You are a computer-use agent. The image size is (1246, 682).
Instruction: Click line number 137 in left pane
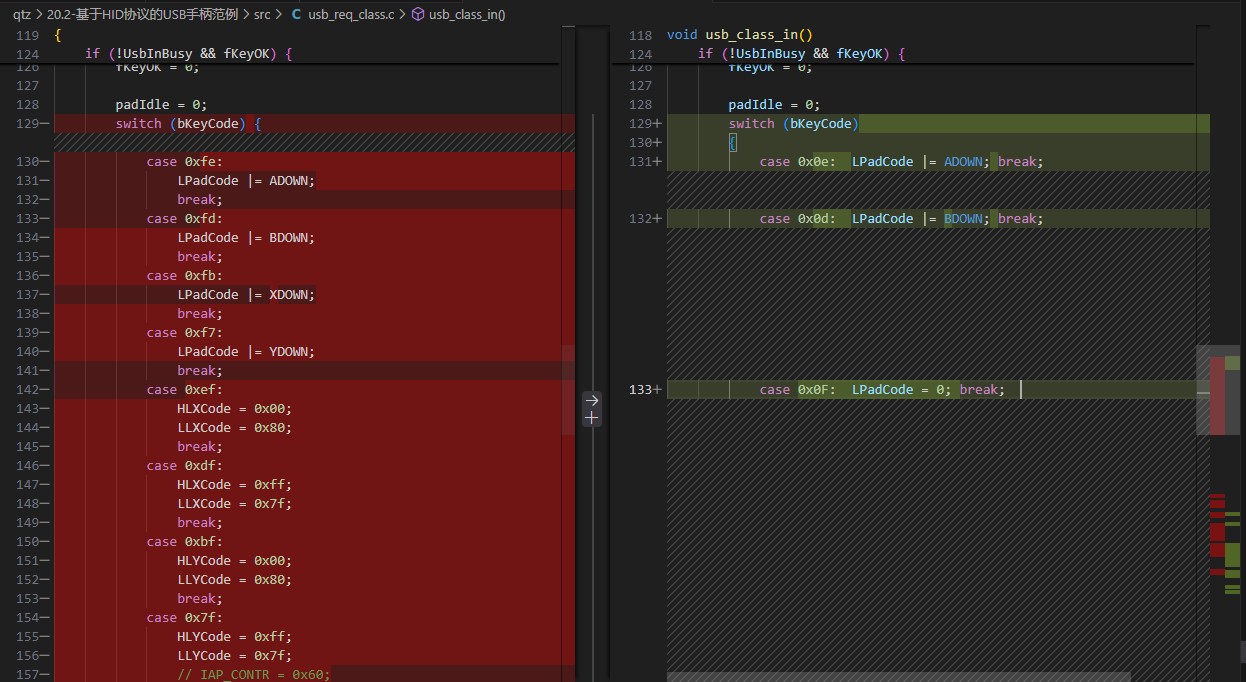pos(27,295)
